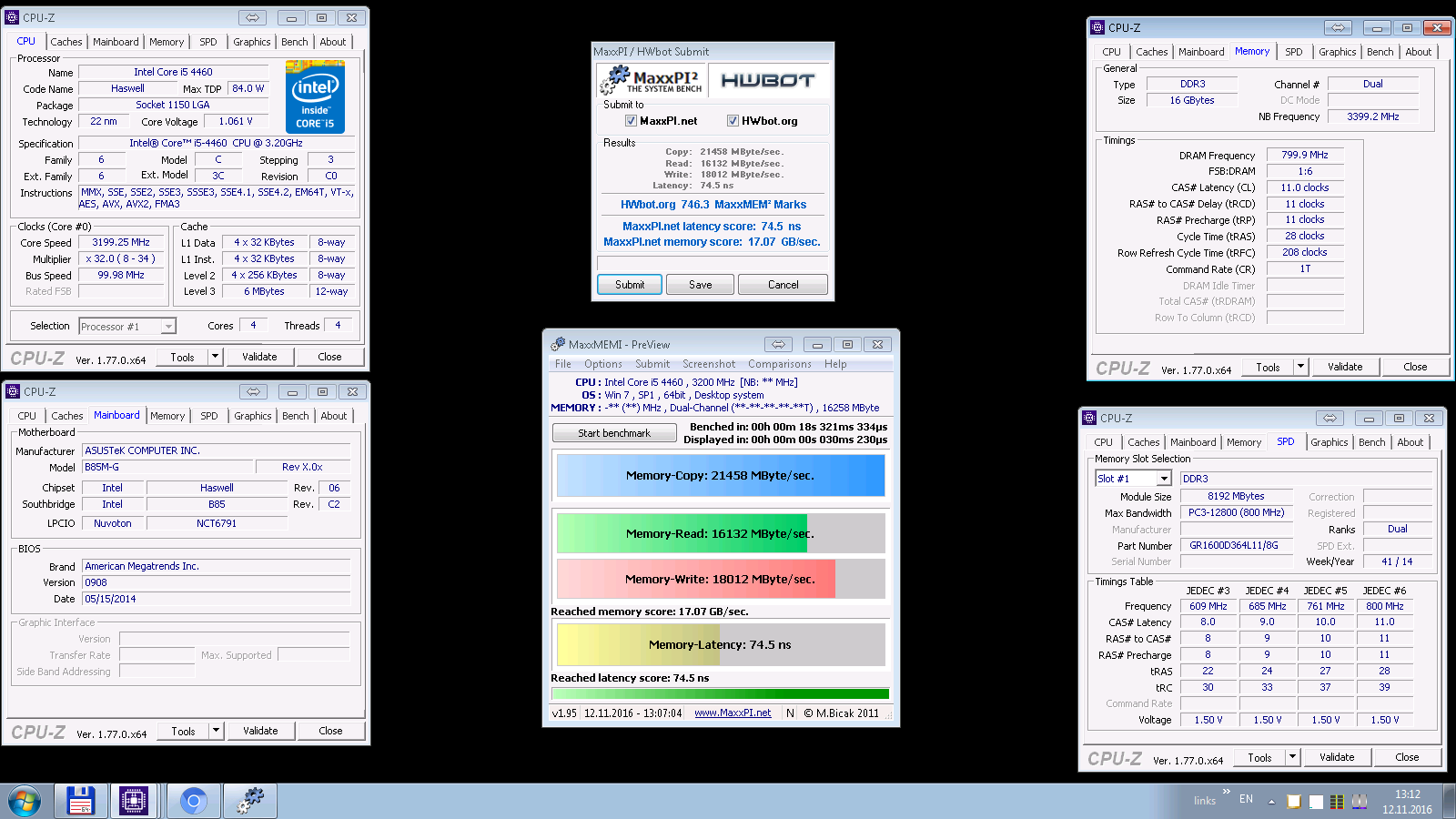
Task: Click Cancel button in HWbot Submit dialog
Action: (783, 285)
